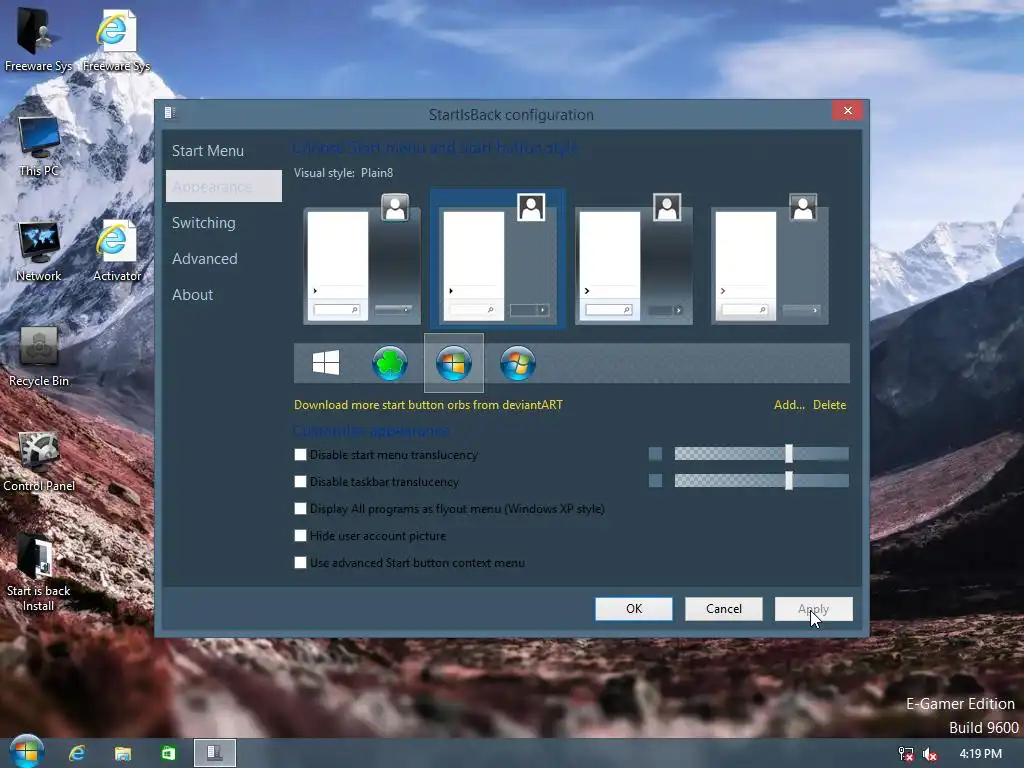
Task: Click StartIsBack taskbar button
Action: 215,753
